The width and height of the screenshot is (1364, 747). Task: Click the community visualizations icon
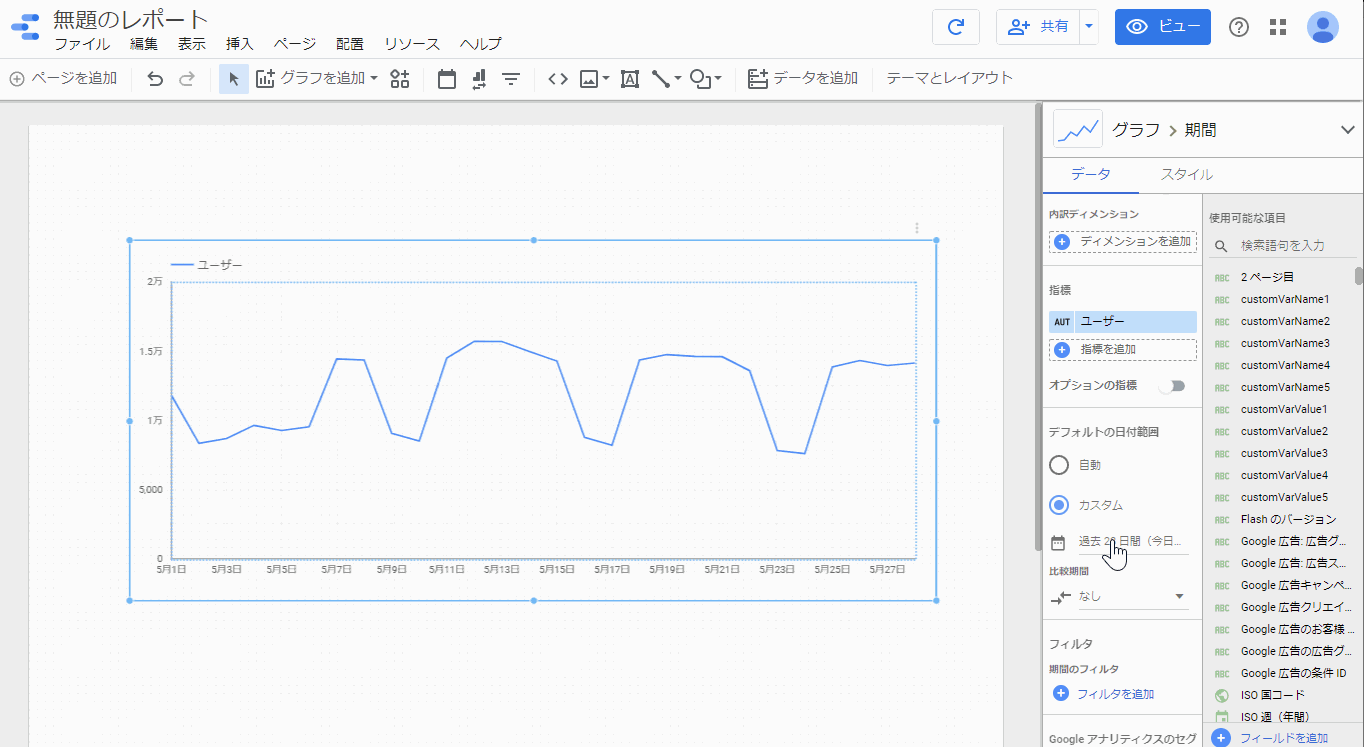click(400, 78)
